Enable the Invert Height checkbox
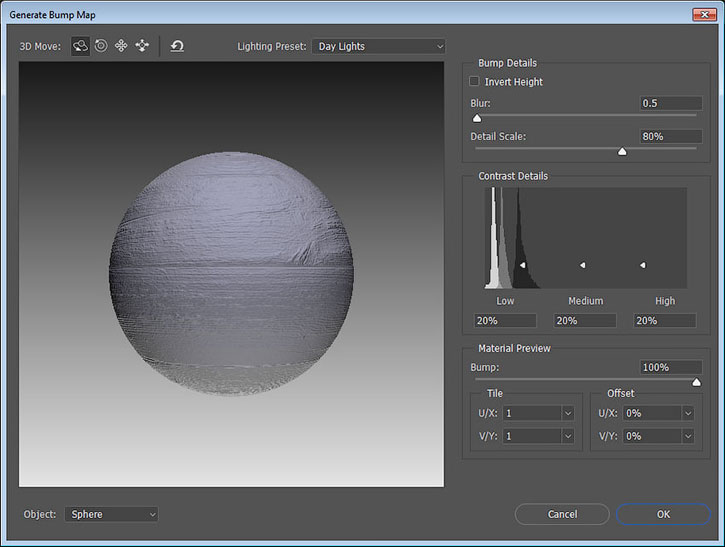725x547 pixels. (x=475, y=82)
